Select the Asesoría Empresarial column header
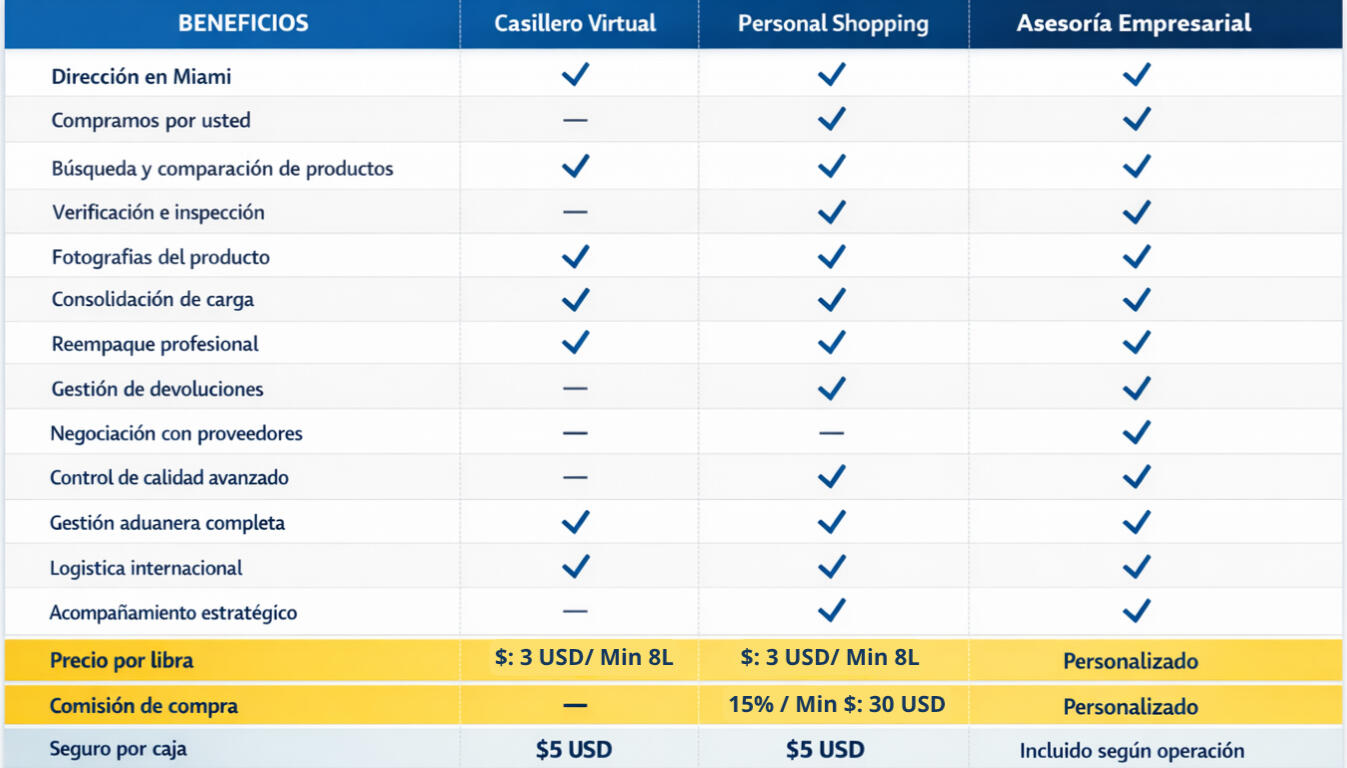The image size is (1347, 768). tap(1134, 24)
